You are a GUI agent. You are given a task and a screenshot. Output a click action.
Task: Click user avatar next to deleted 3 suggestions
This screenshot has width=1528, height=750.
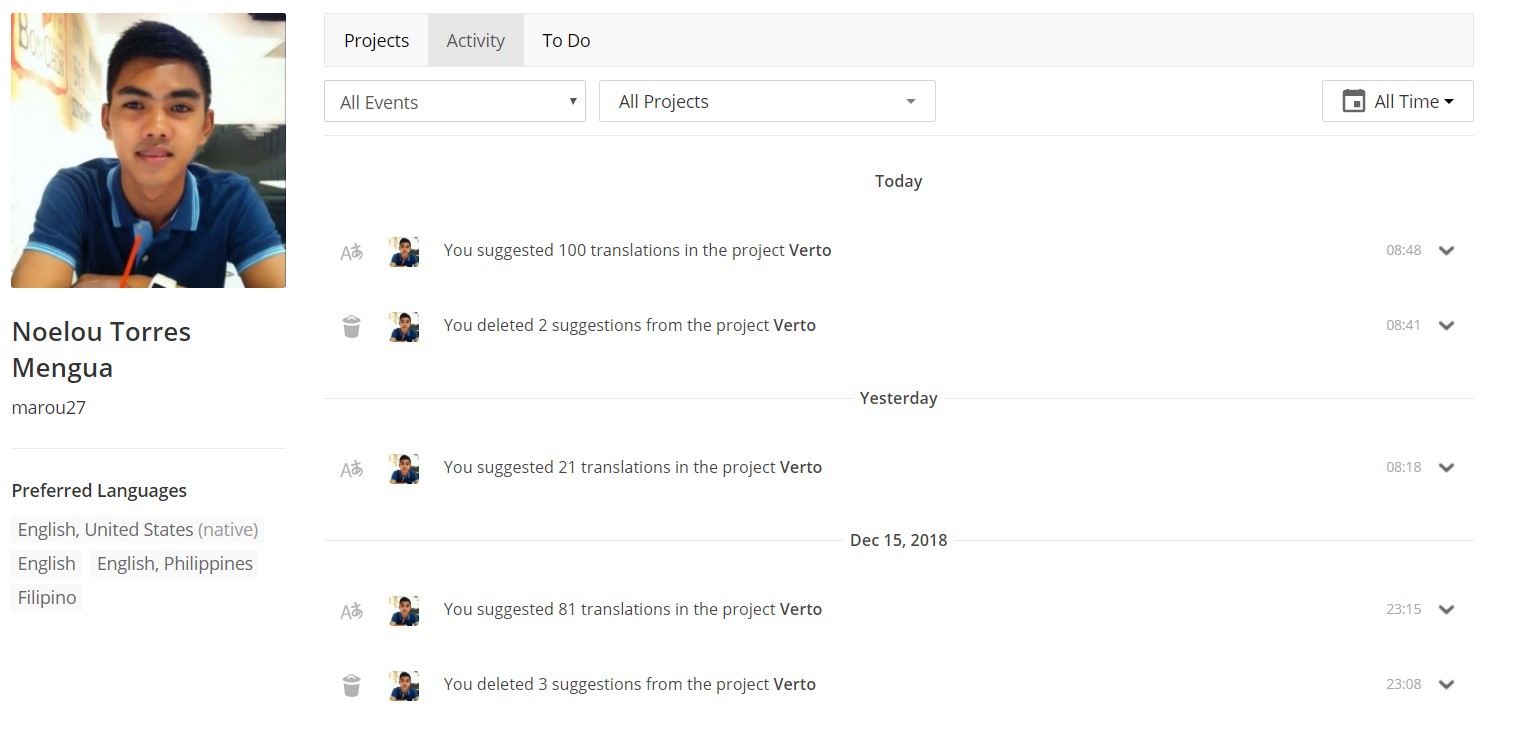tap(404, 685)
